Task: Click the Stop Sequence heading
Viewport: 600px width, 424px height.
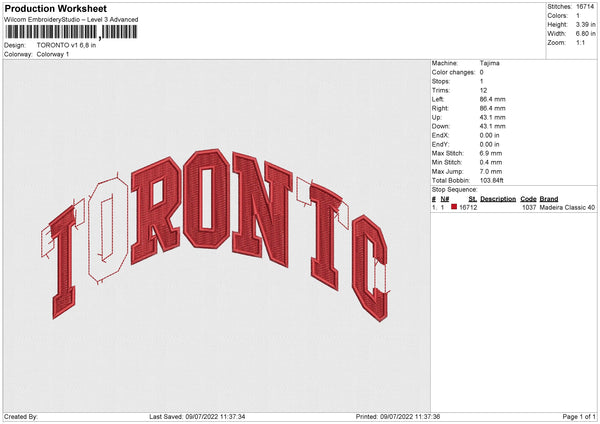Action: 455,190
